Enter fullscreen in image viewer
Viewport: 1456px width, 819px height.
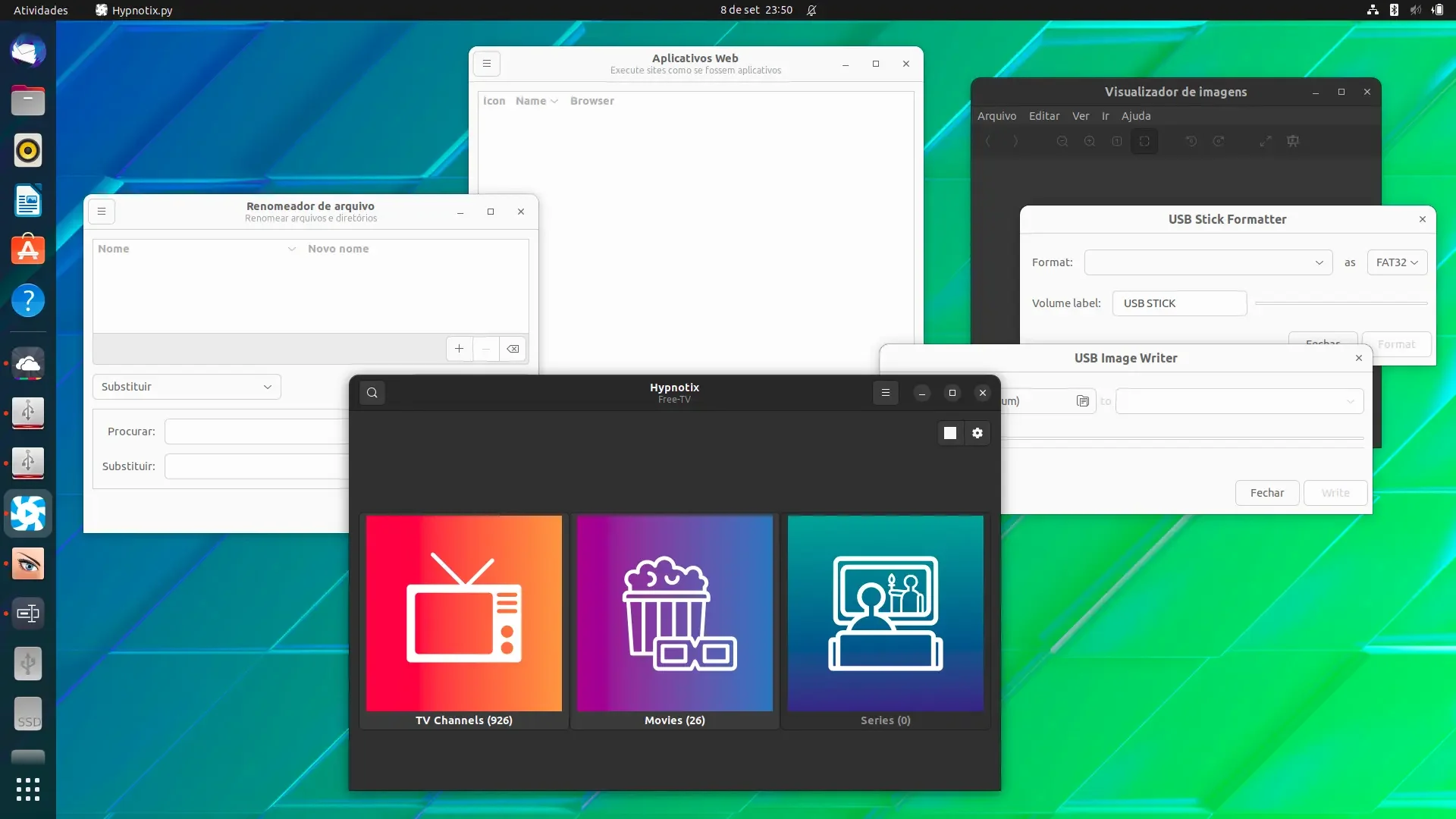coord(1265,141)
